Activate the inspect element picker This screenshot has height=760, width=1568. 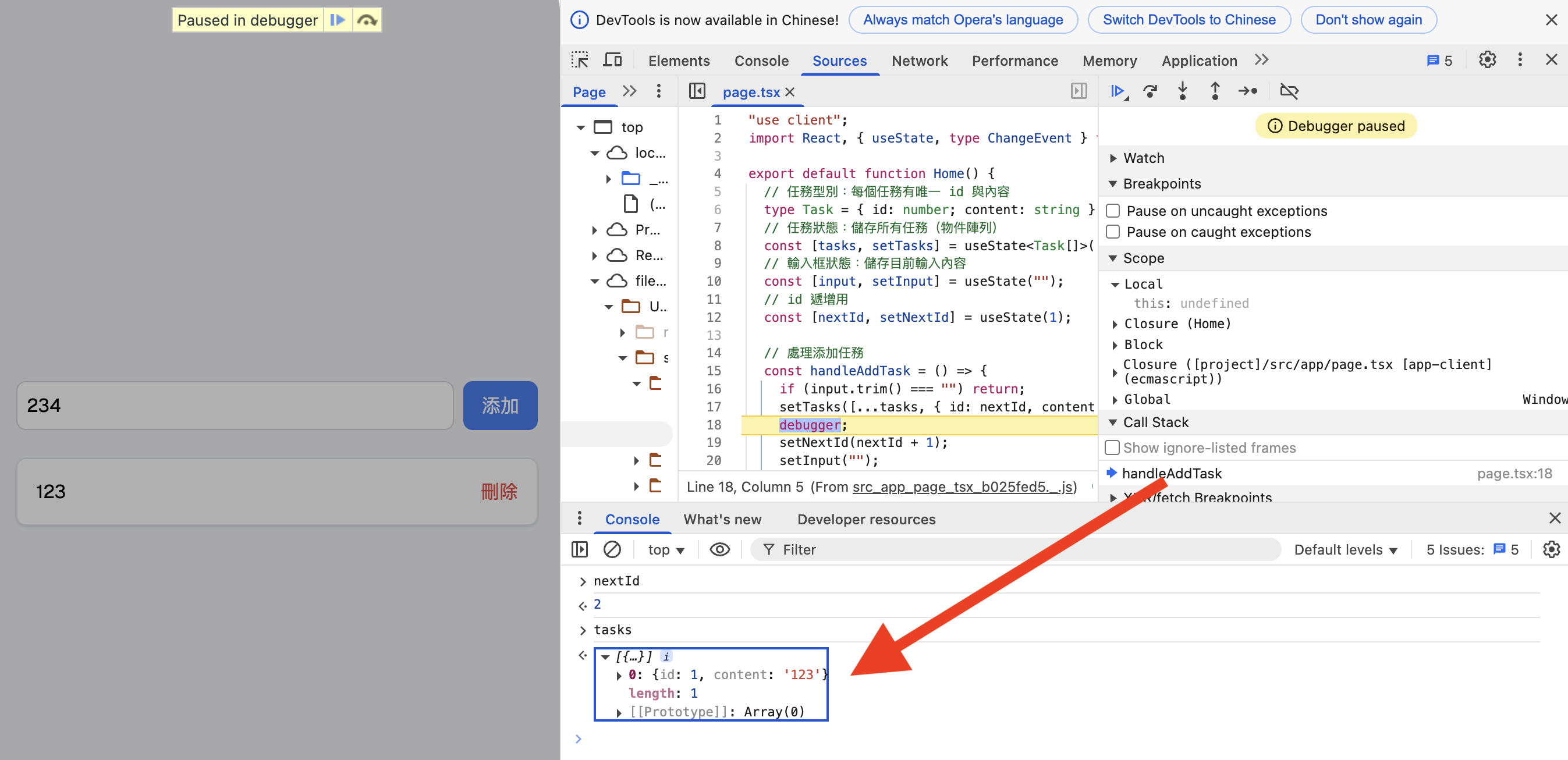(x=580, y=61)
